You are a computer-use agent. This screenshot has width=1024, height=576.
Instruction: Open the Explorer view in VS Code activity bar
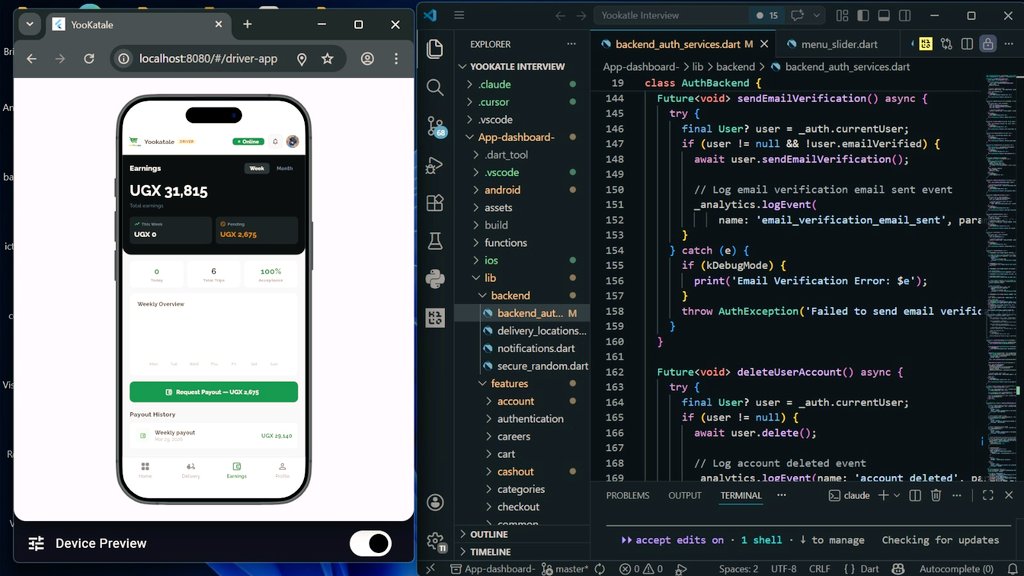(435, 48)
